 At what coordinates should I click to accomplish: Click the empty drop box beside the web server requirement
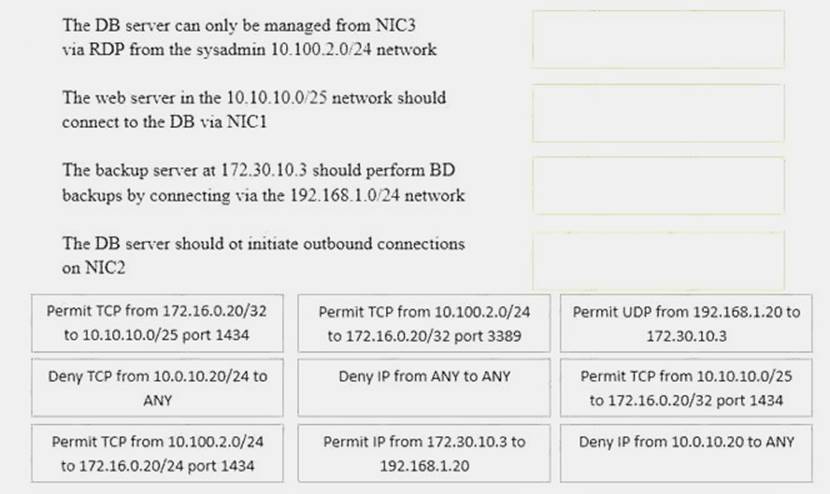click(x=658, y=113)
